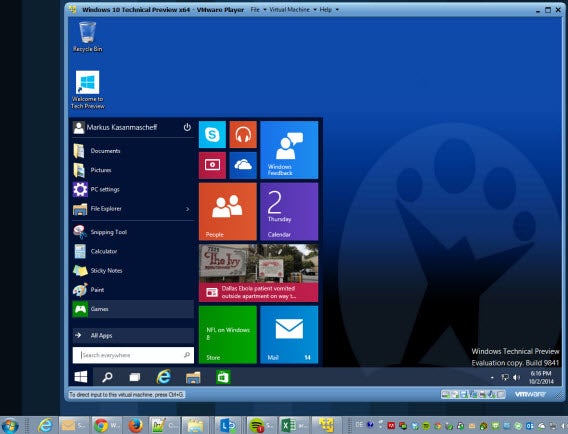Open the Skype tile
Screen dimensions: 568x434
point(212,135)
